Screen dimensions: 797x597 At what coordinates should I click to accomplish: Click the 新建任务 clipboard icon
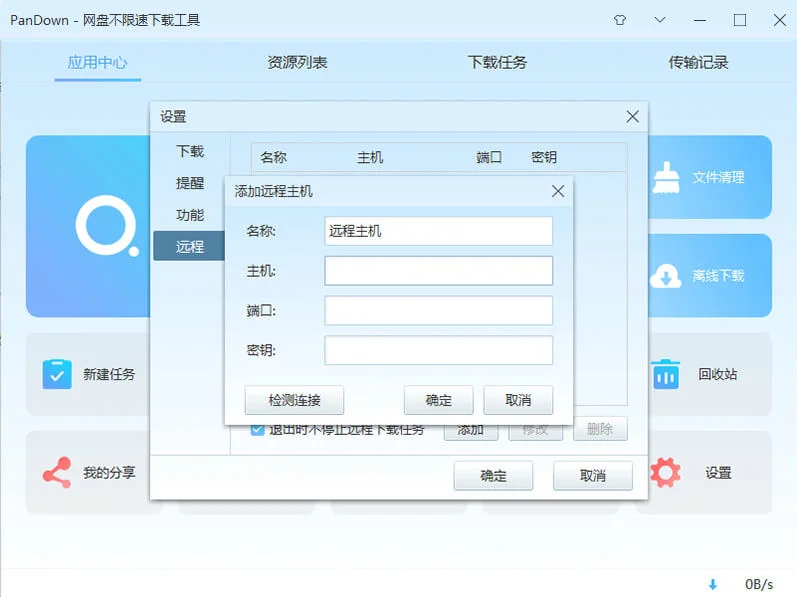pos(57,374)
